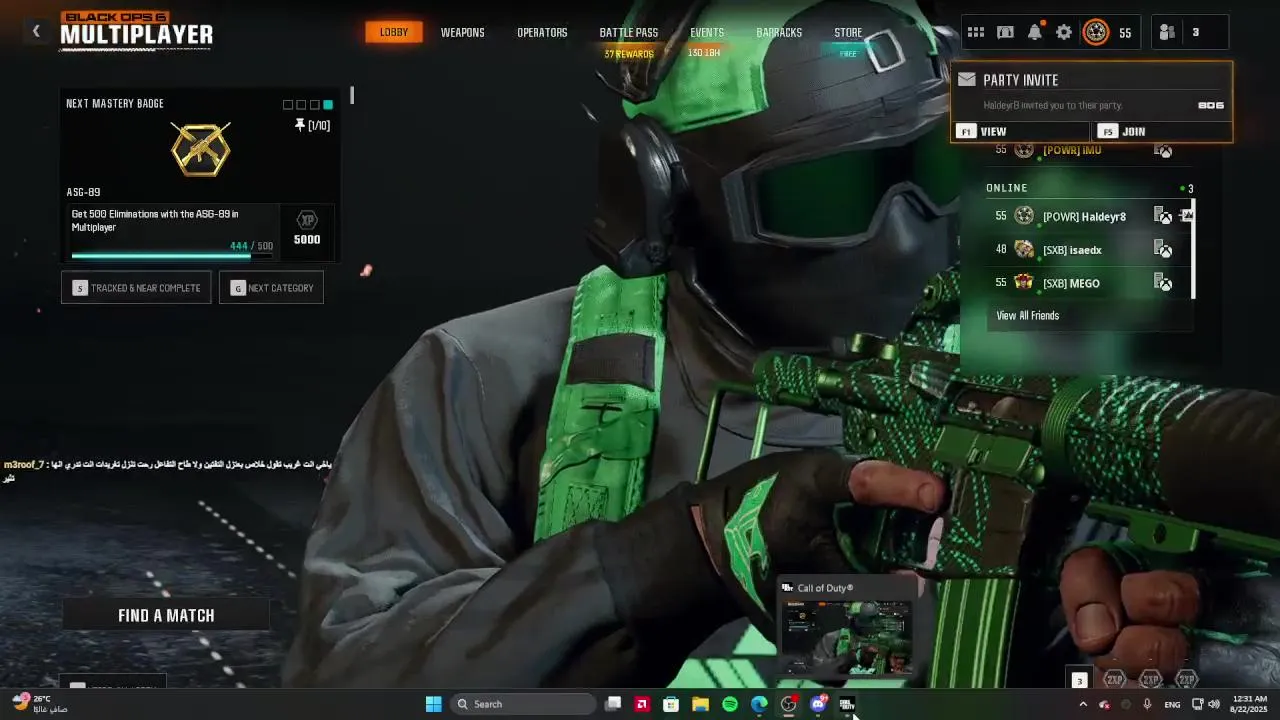Open the Store tab
This screenshot has height=720, width=1280.
click(x=848, y=32)
